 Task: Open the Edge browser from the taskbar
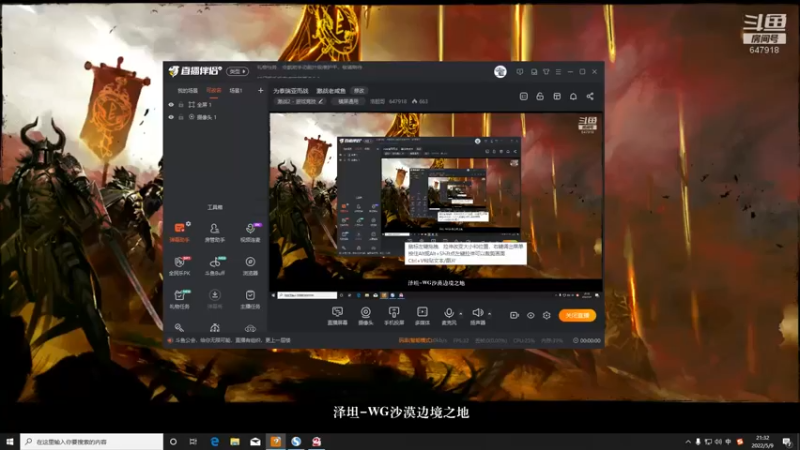(215, 441)
